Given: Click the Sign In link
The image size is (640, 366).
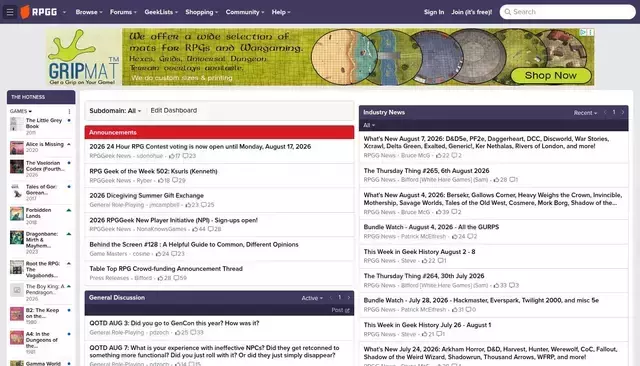Looking at the screenshot, I should click(433, 12).
